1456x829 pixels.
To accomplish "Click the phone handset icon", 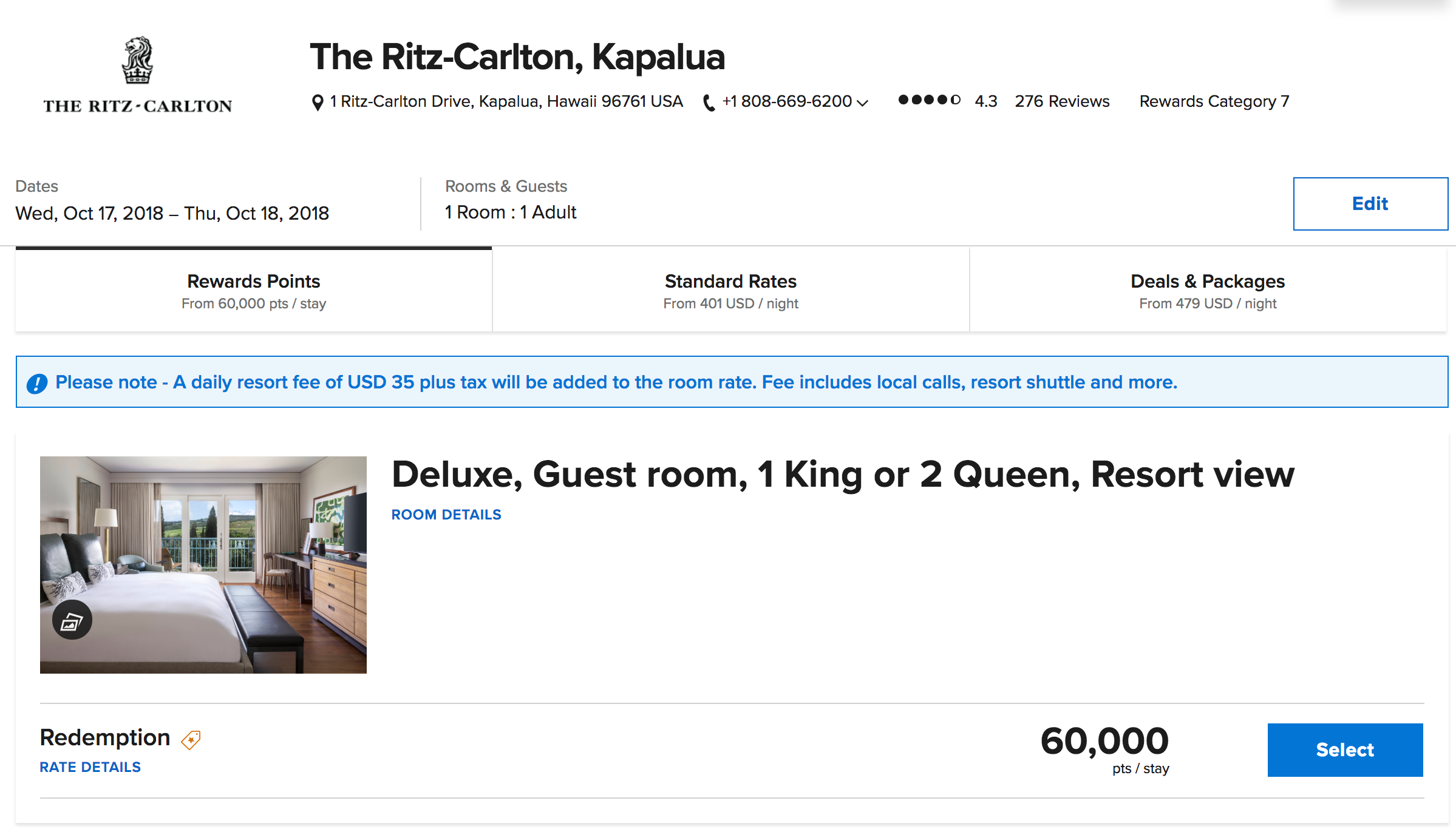I will (708, 103).
